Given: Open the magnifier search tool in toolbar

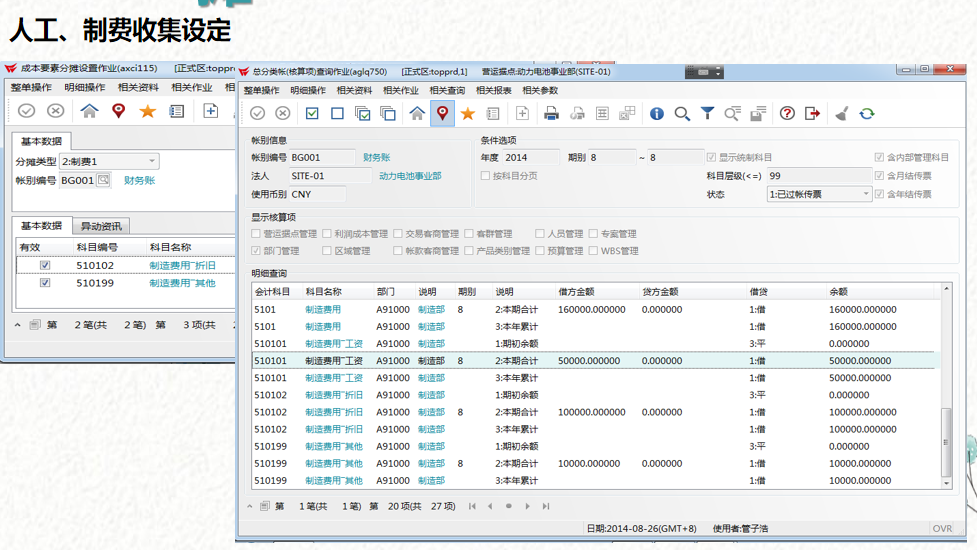Looking at the screenshot, I should click(682, 114).
